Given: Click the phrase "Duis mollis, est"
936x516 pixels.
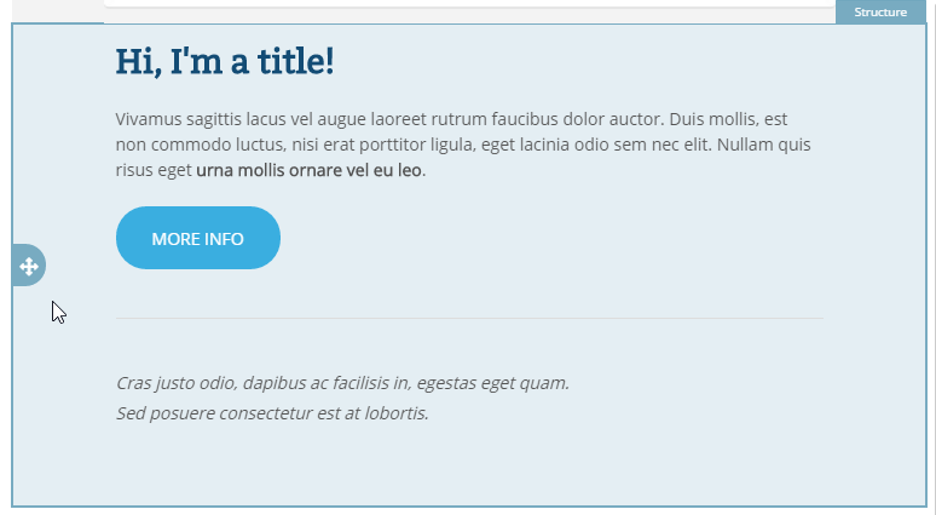Looking at the screenshot, I should click(728, 119).
